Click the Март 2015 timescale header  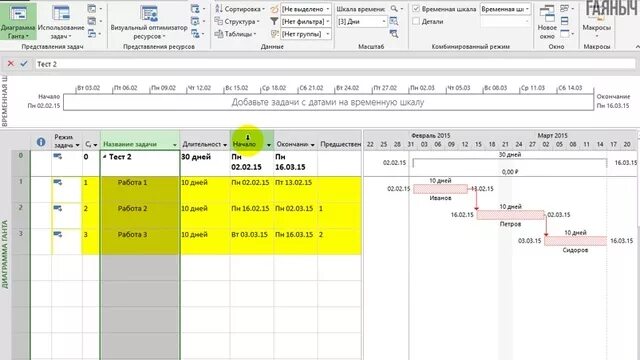click(552, 135)
